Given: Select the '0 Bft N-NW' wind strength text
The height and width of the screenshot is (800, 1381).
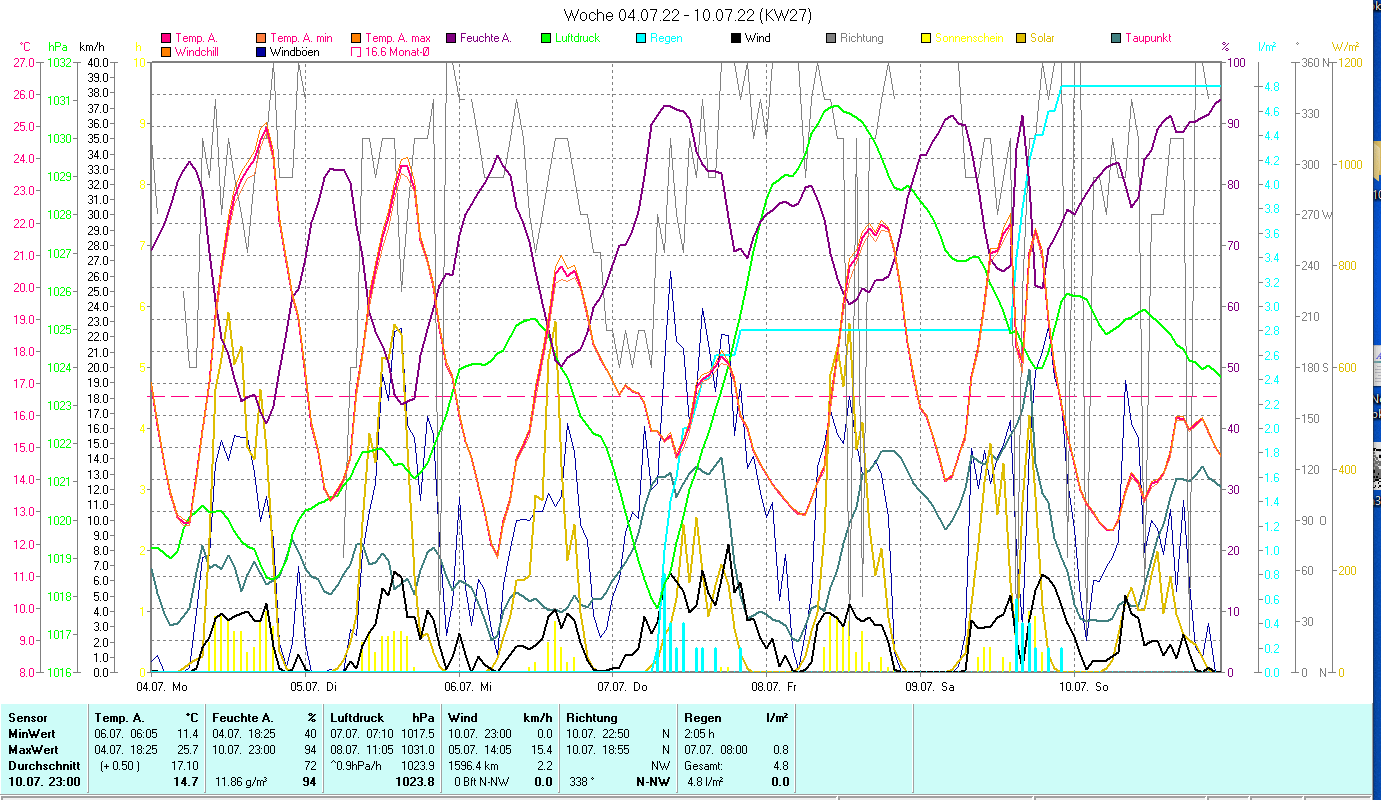Looking at the screenshot, I should (482, 782).
